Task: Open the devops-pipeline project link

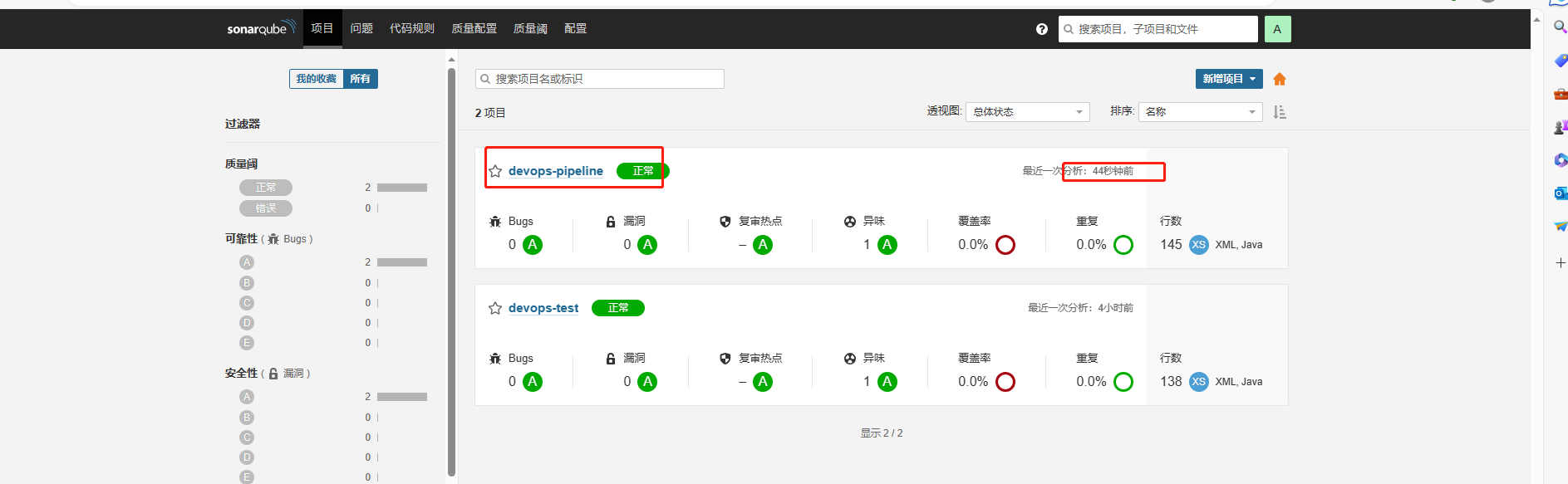Action: [x=556, y=171]
